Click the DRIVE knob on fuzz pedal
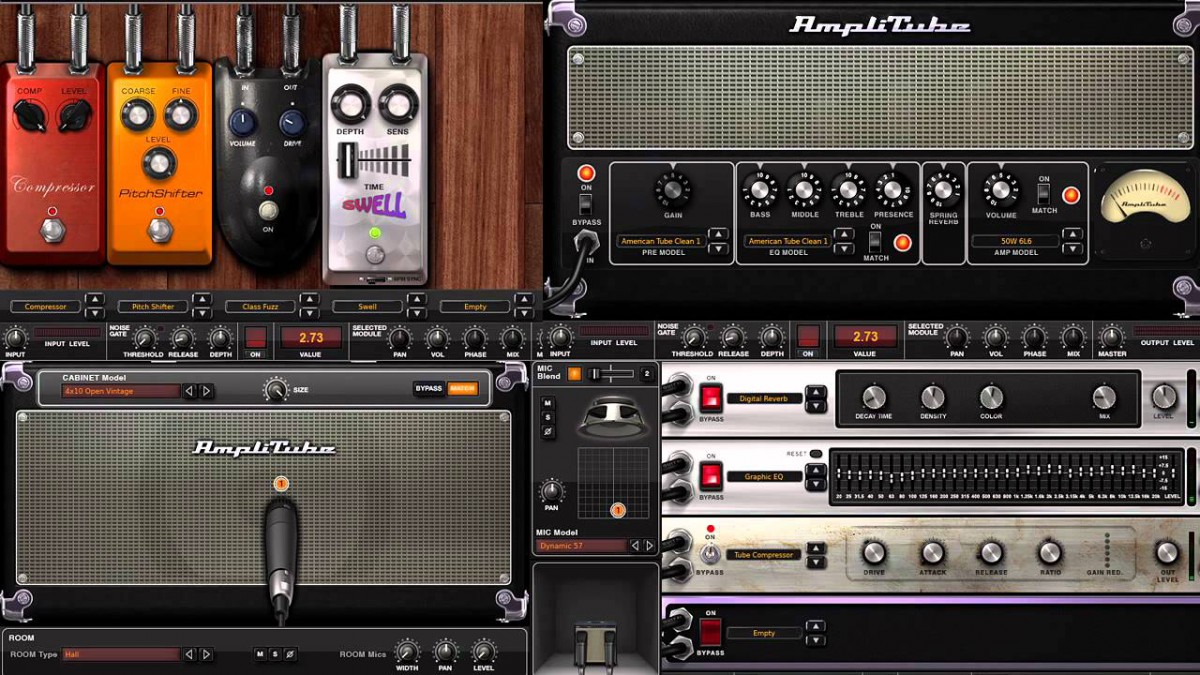1200x675 pixels. pyautogui.click(x=292, y=123)
